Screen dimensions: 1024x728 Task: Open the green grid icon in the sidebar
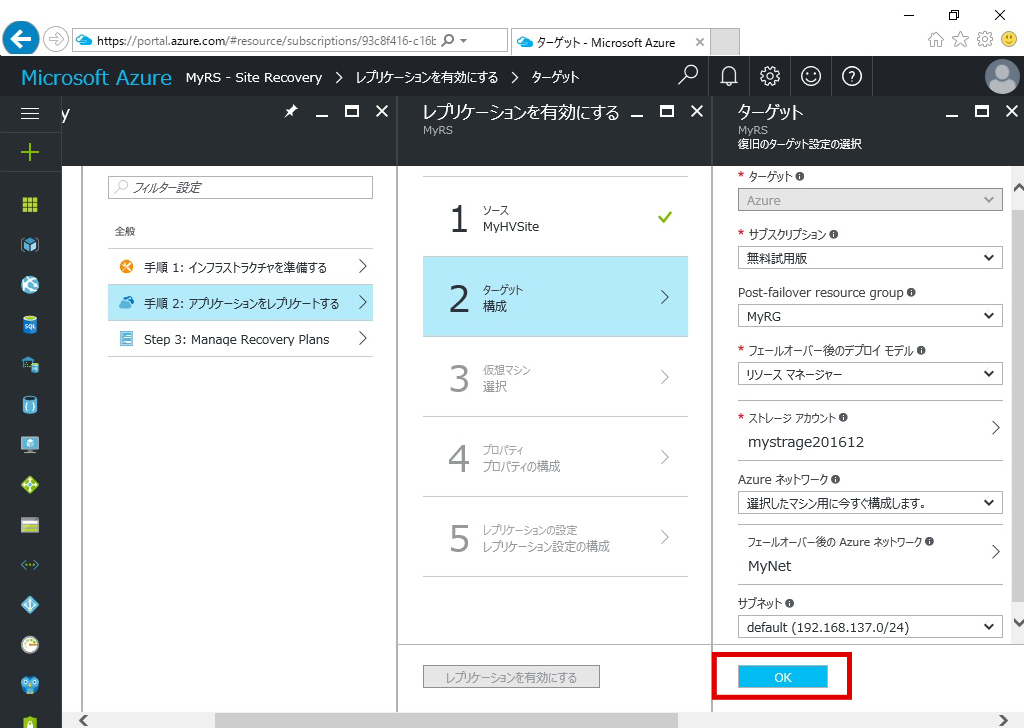click(30, 205)
